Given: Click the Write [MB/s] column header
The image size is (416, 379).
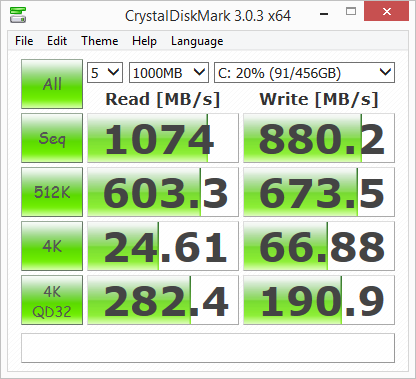Looking at the screenshot, I should 319,99.
